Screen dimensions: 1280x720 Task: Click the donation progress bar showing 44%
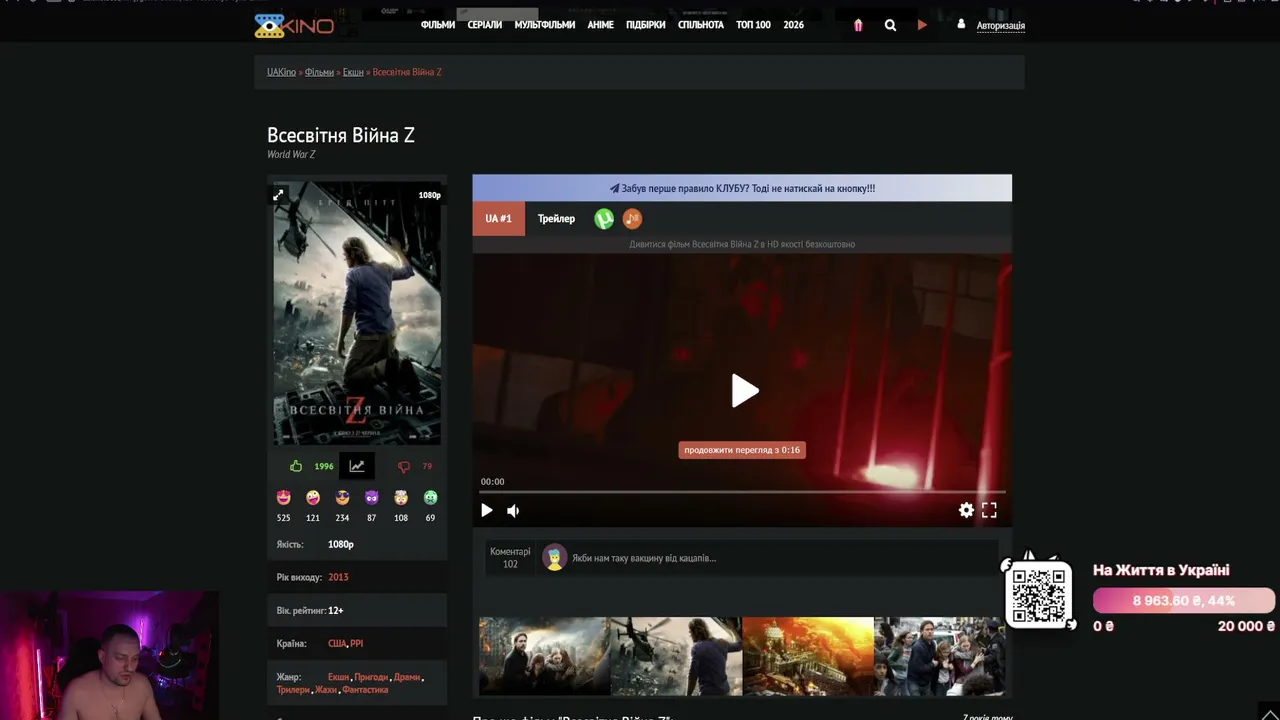(1184, 601)
